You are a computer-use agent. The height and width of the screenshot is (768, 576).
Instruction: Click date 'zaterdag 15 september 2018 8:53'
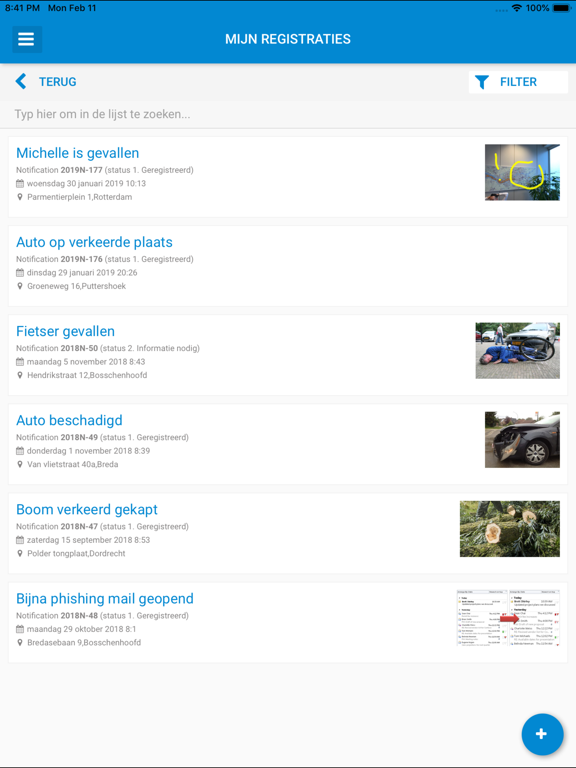pos(89,540)
